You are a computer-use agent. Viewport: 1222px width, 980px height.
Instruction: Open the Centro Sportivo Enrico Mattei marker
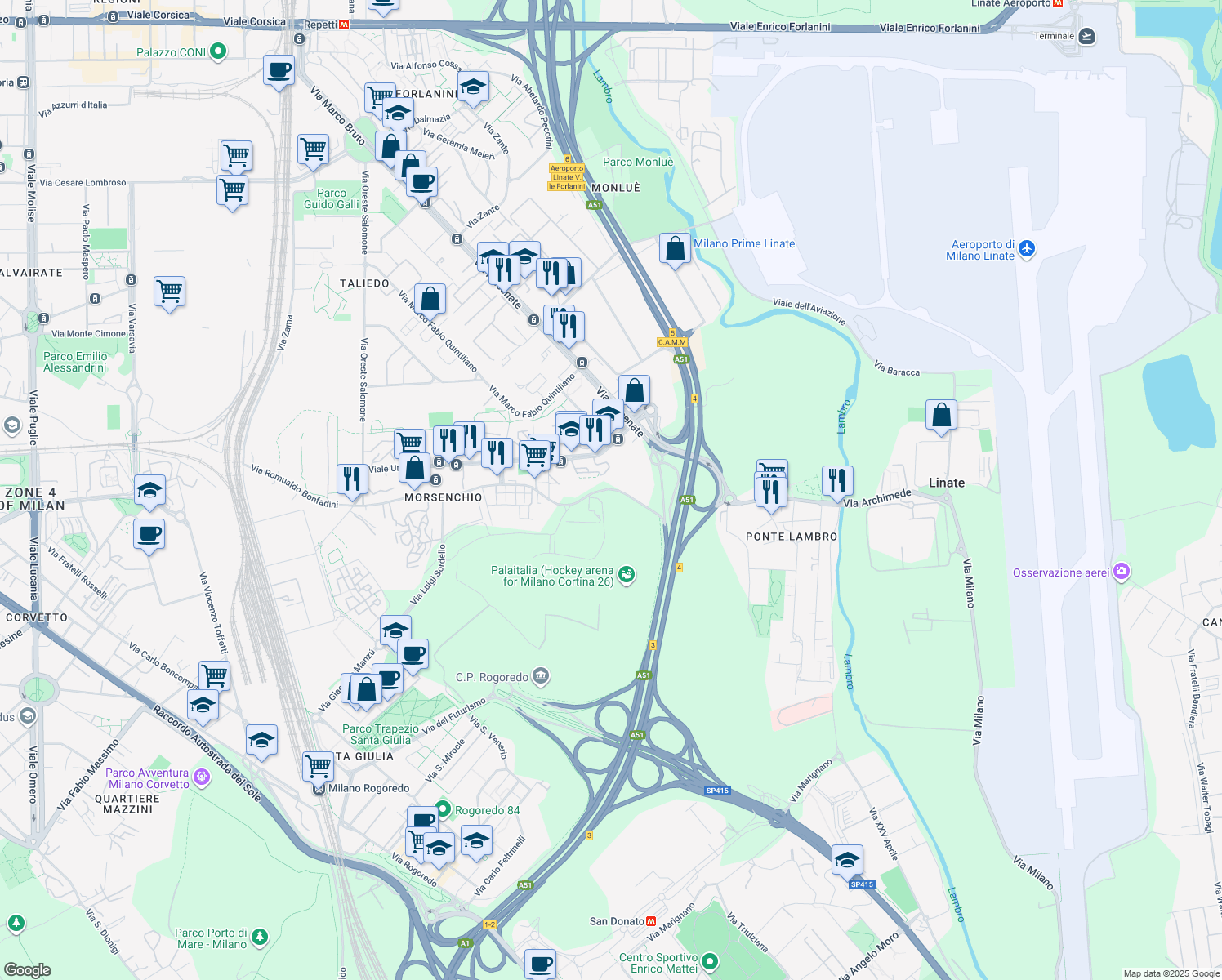[x=710, y=962]
